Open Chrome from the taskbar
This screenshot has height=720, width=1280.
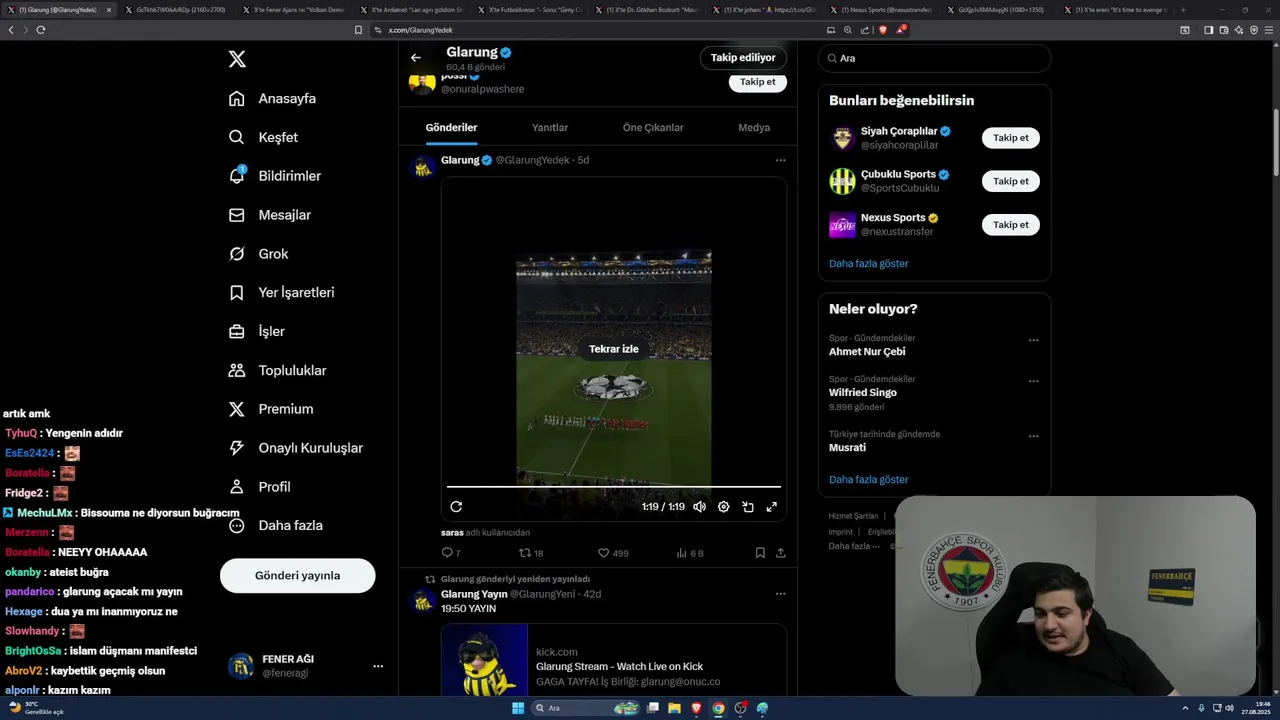tap(718, 708)
